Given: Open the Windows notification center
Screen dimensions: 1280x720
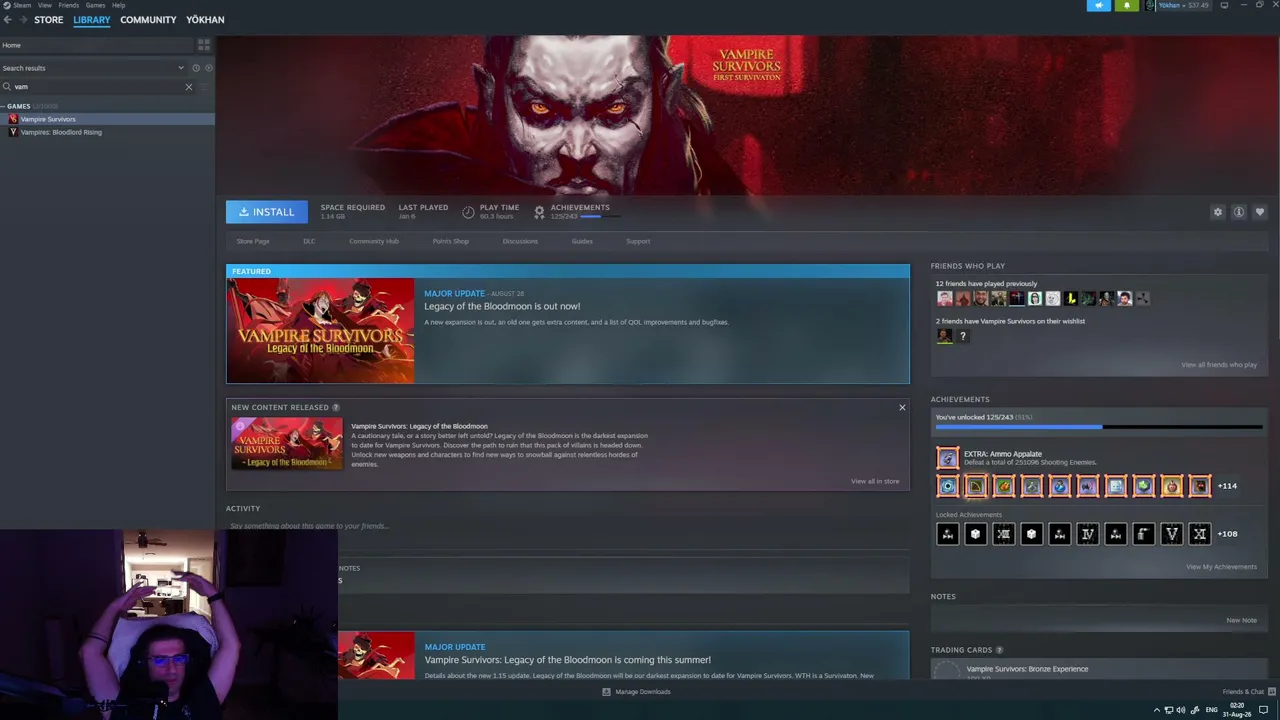Looking at the screenshot, I should coord(1263,710).
